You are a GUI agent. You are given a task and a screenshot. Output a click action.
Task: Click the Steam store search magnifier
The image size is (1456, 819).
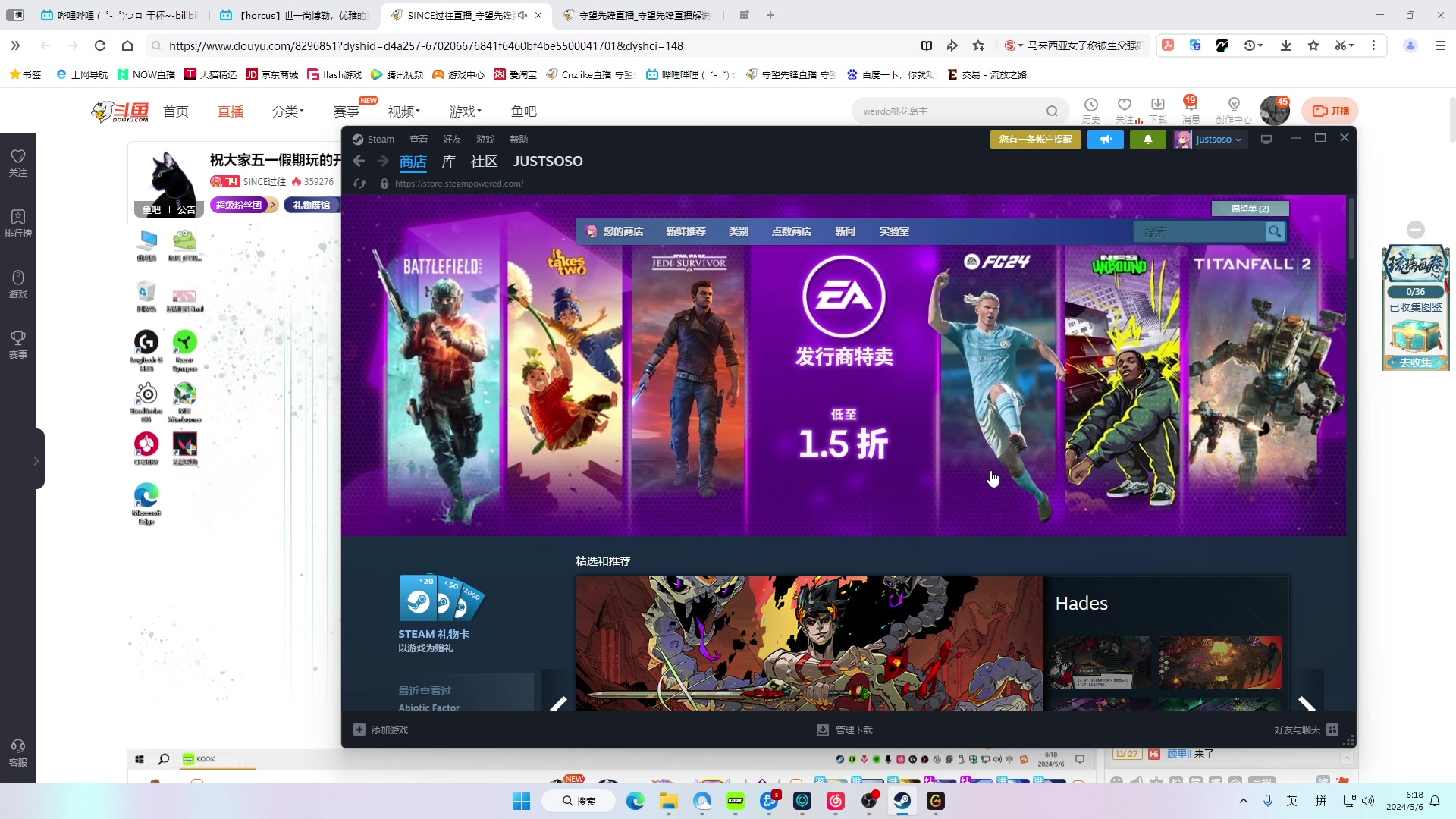pyautogui.click(x=1275, y=232)
